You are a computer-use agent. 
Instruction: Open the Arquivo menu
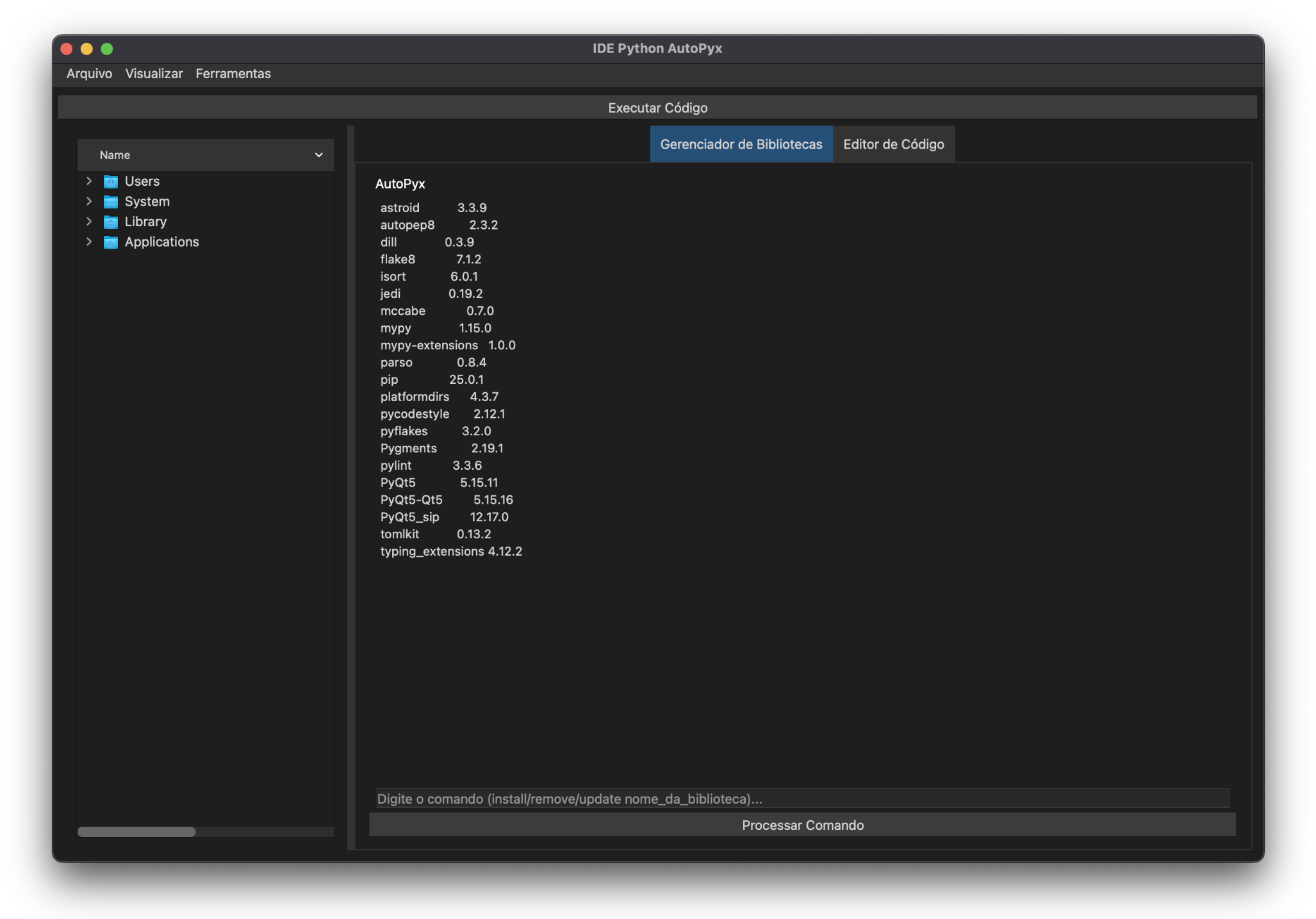(89, 74)
